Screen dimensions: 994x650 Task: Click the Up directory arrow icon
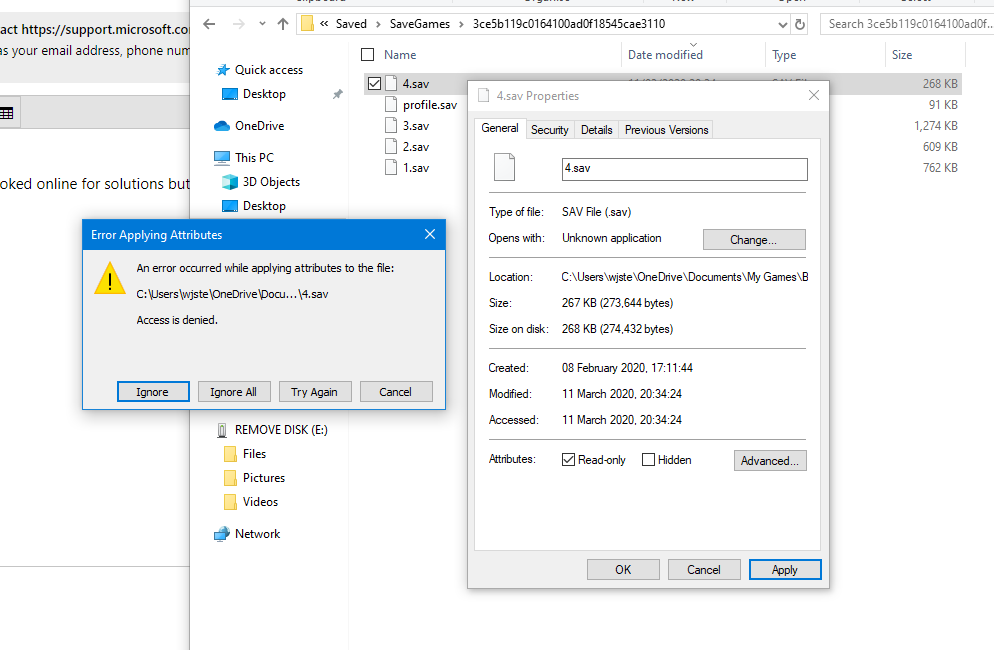[283, 24]
